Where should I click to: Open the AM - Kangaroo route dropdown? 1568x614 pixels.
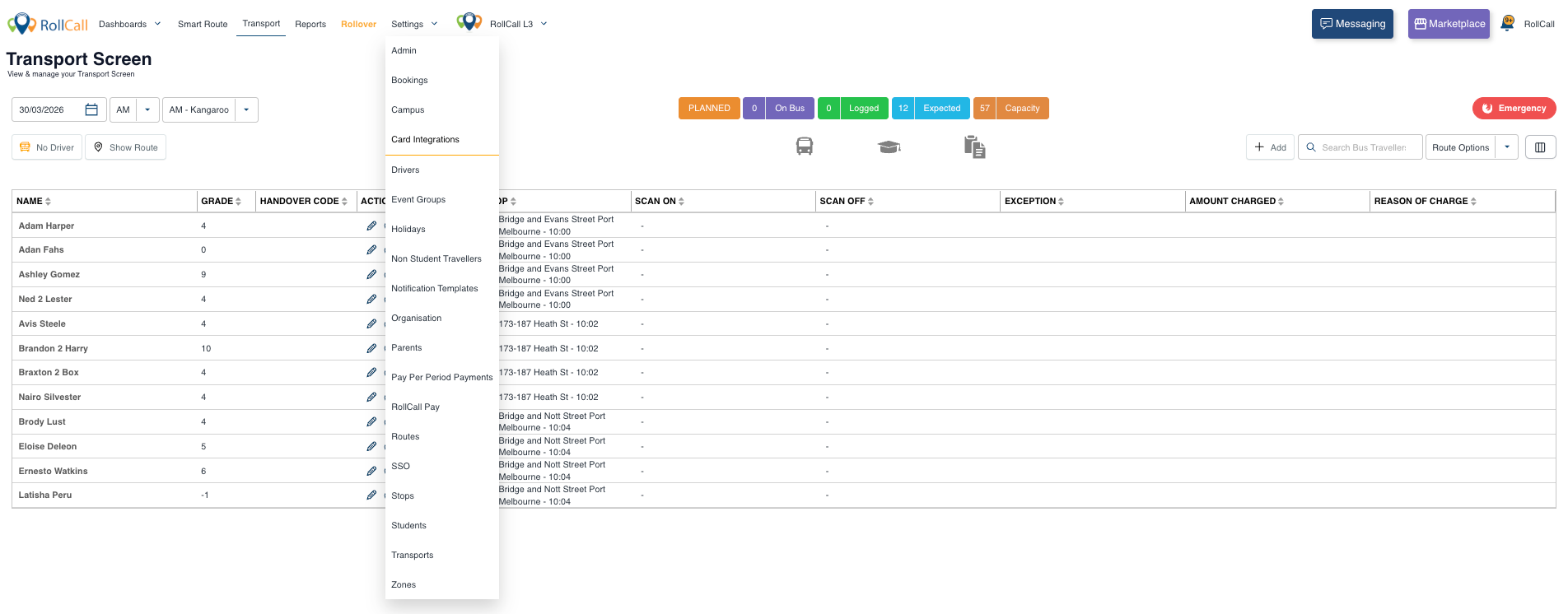(x=246, y=109)
